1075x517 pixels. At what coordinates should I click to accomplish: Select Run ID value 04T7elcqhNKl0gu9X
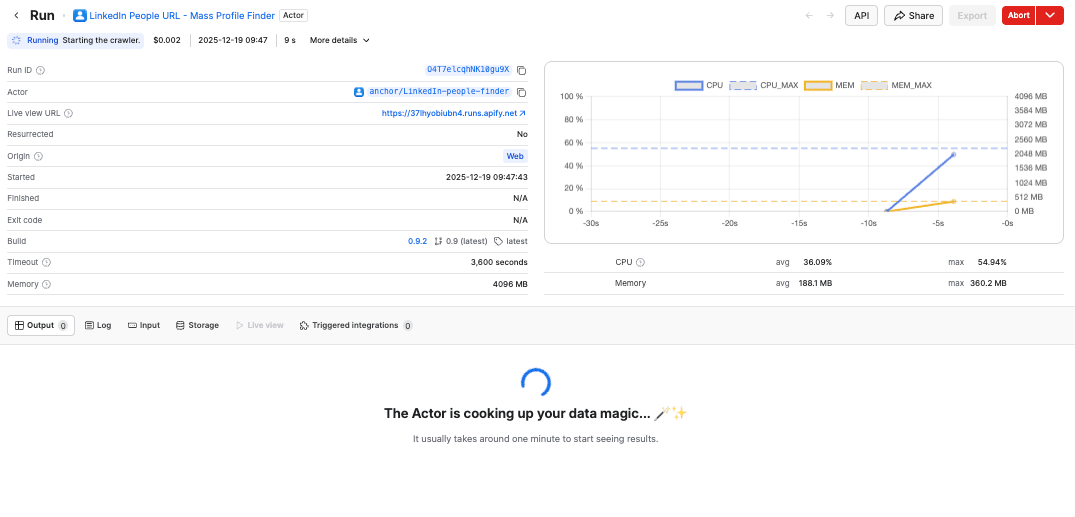tap(468, 70)
